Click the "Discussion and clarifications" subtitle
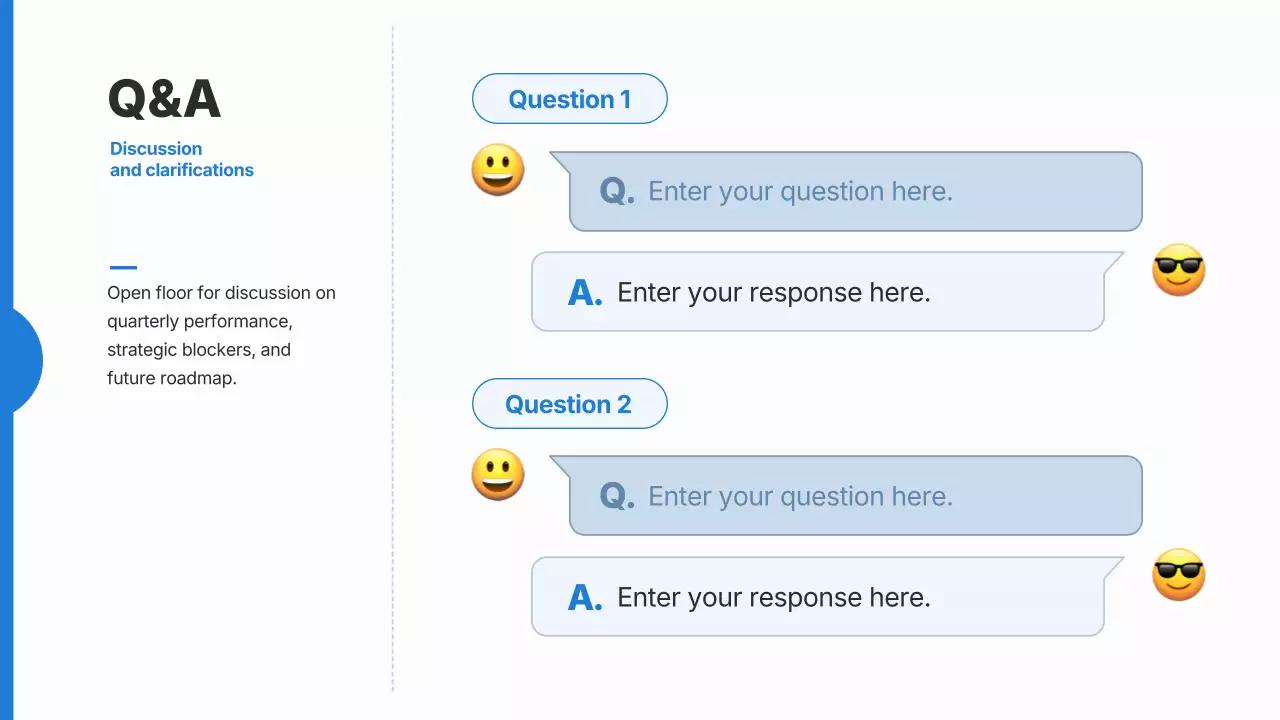The height and width of the screenshot is (720, 1280). [181, 160]
